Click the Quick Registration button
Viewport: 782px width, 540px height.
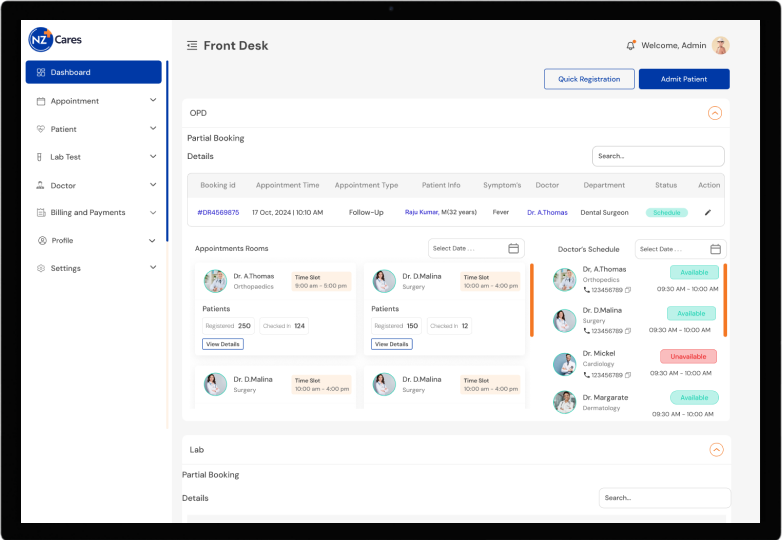[589, 79]
